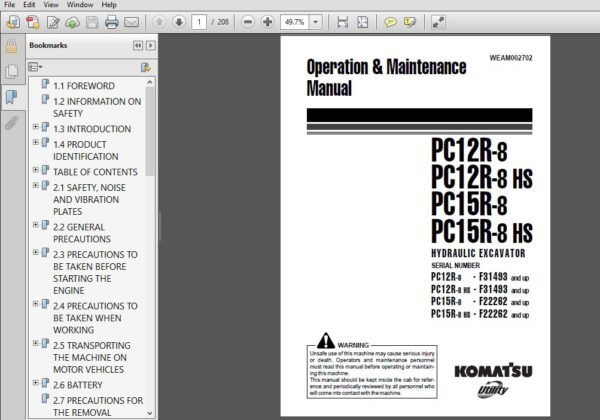Screen dimensions: 600x420
Task: Click the expand panel arrow next to Bookmarks
Action: [x=151, y=46]
